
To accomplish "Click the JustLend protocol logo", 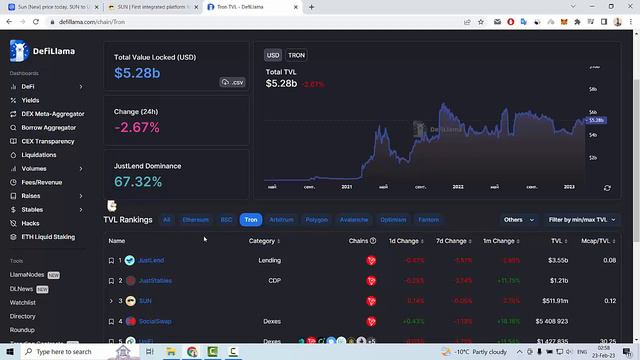I will point(130,260).
